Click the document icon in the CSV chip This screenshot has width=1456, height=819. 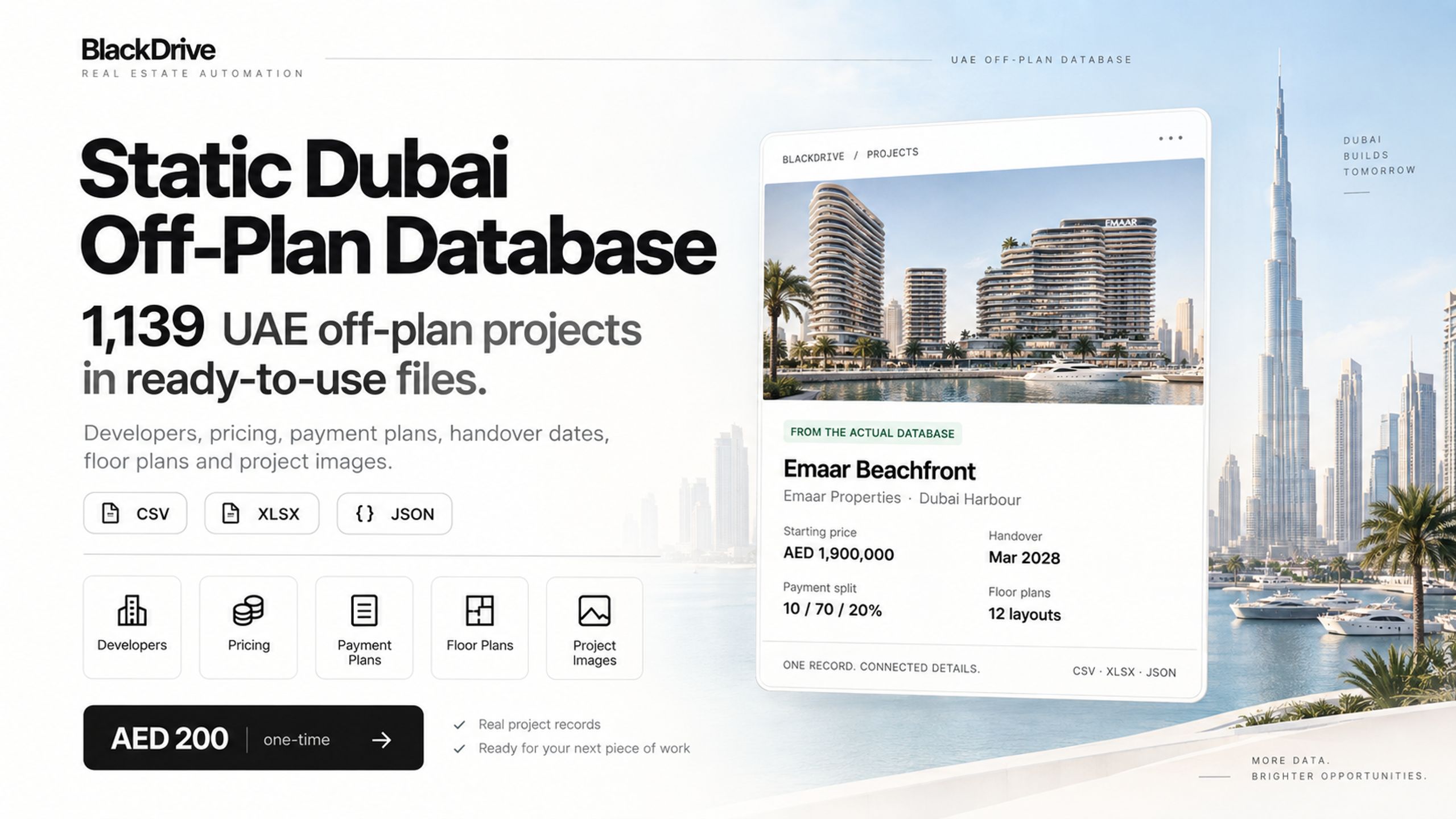coord(110,513)
